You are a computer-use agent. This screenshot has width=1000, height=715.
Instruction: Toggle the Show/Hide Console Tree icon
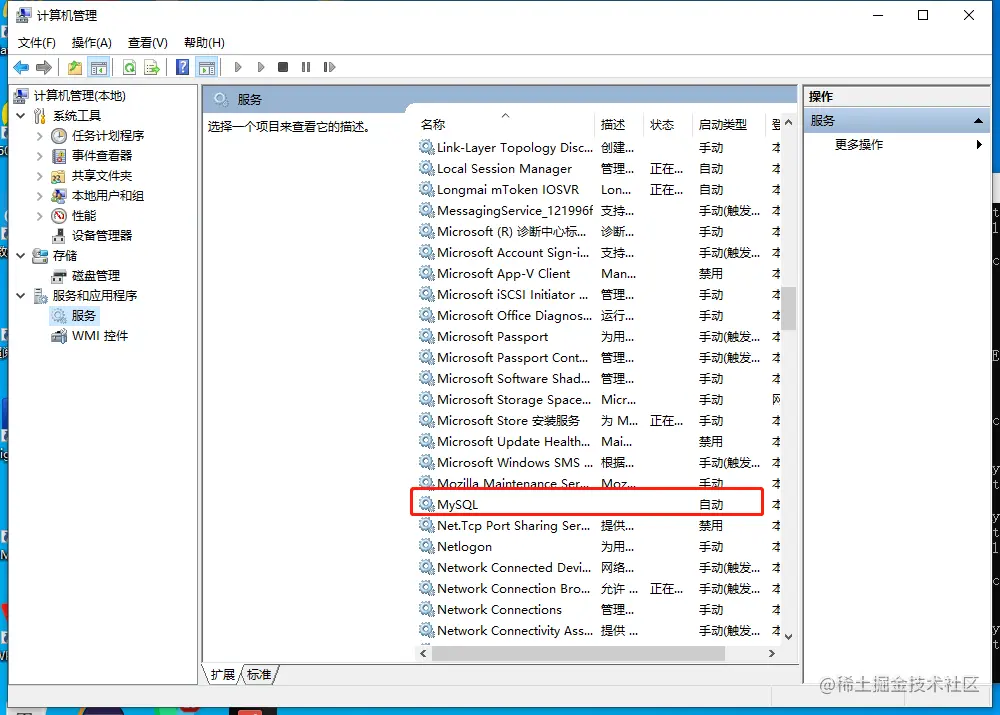(x=99, y=67)
